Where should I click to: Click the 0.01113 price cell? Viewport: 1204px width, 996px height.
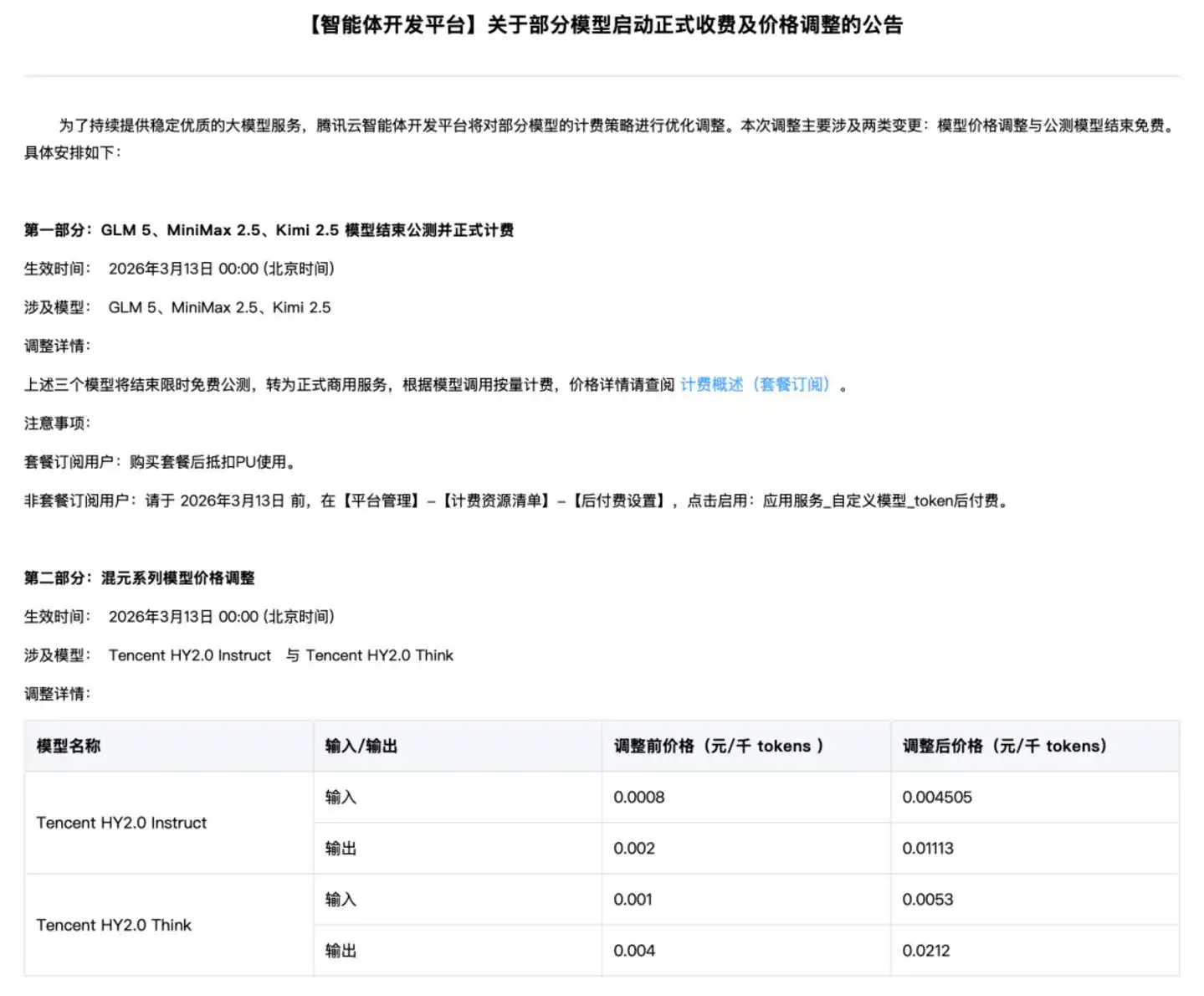point(1035,848)
